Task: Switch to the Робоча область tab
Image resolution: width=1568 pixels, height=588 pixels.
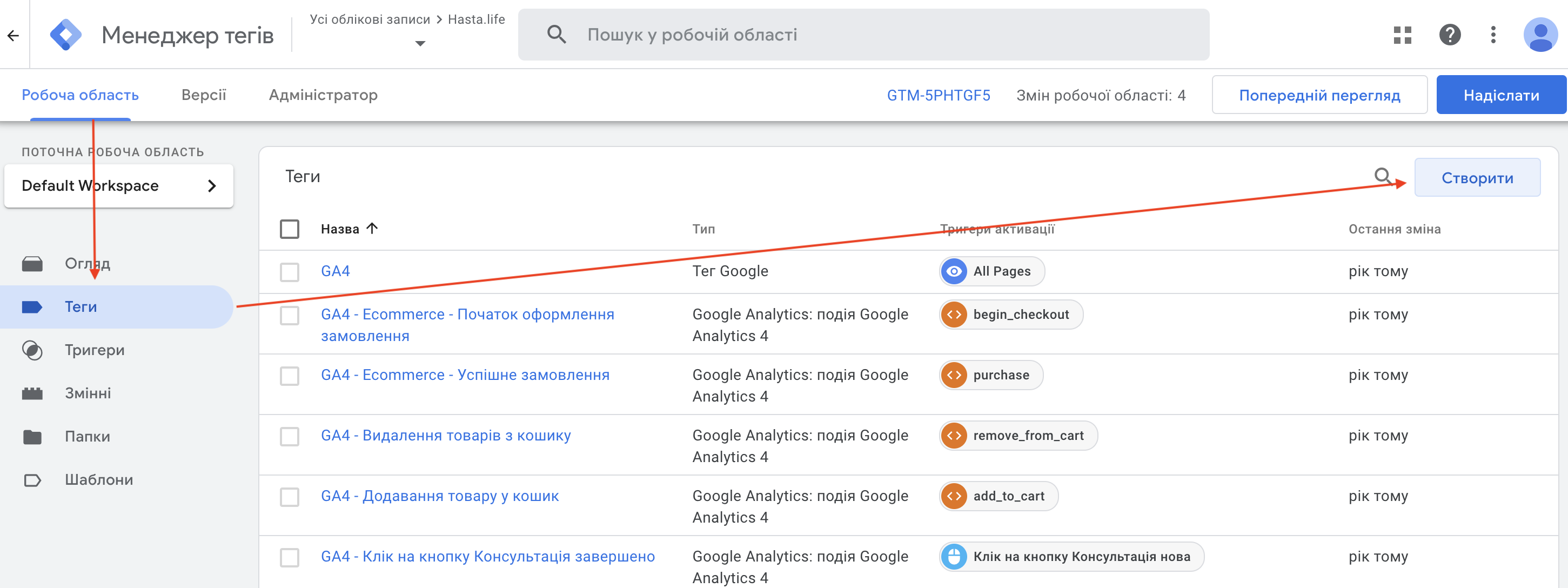Action: (x=81, y=95)
